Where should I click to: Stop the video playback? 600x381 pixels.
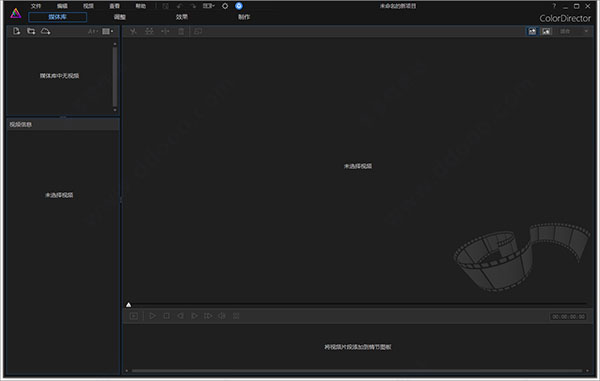click(x=166, y=316)
